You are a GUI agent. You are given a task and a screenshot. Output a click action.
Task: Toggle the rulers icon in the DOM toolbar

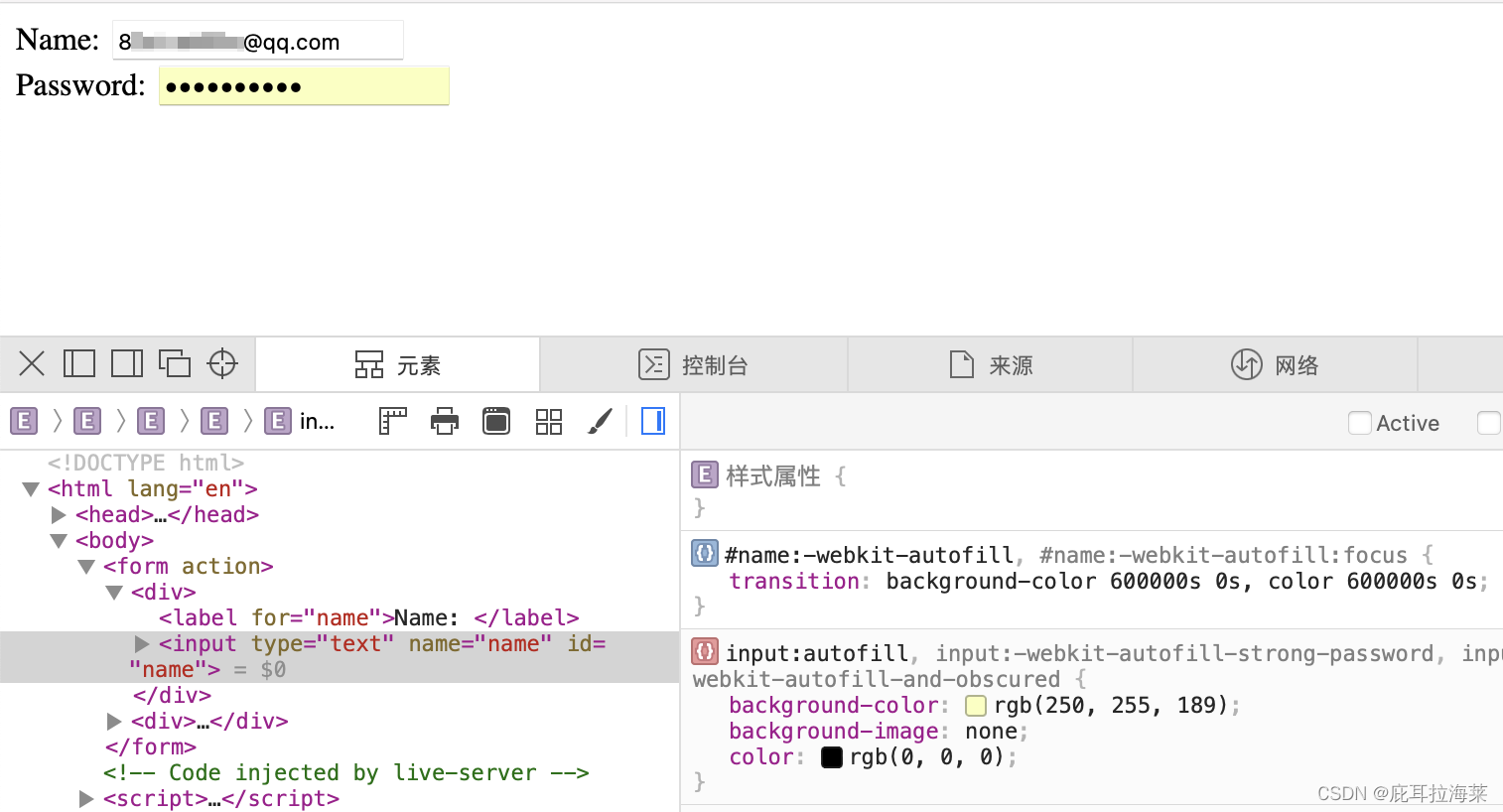click(393, 422)
